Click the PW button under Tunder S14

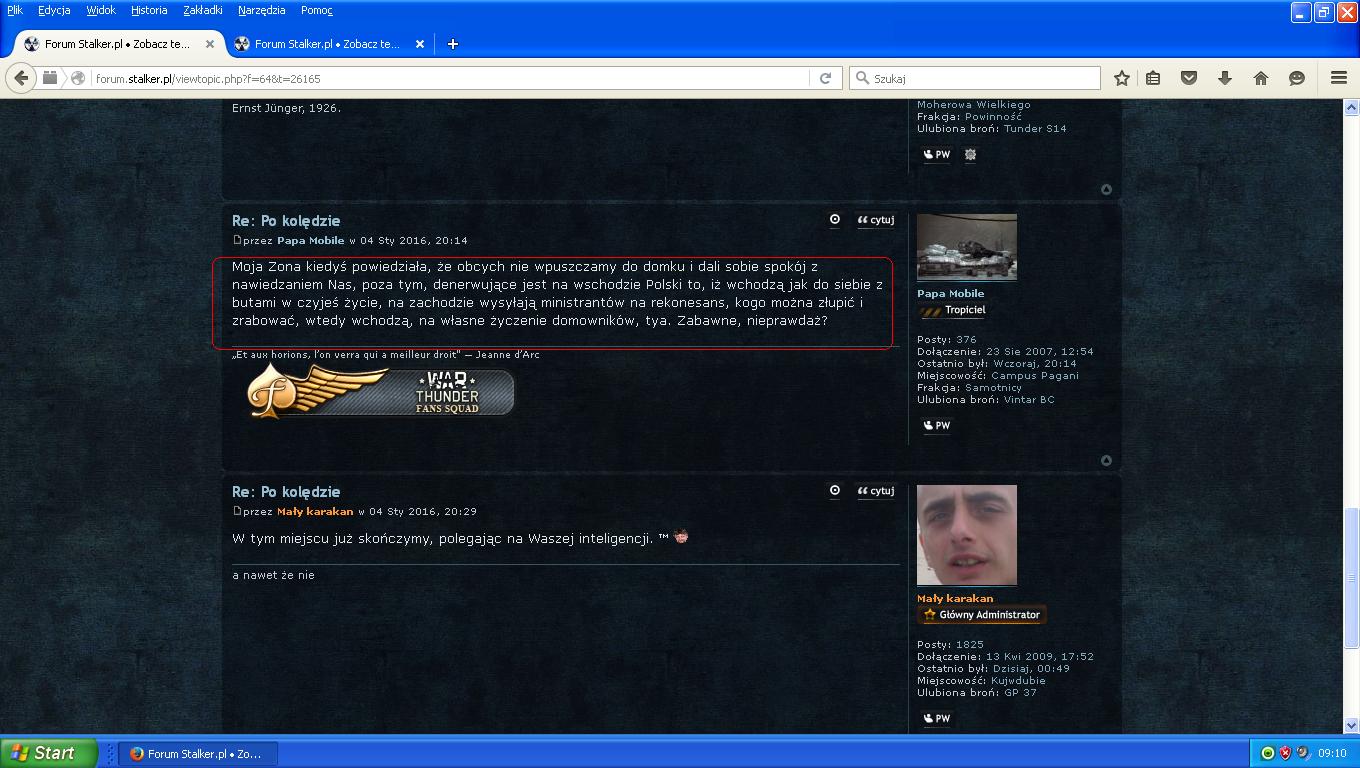(937, 155)
